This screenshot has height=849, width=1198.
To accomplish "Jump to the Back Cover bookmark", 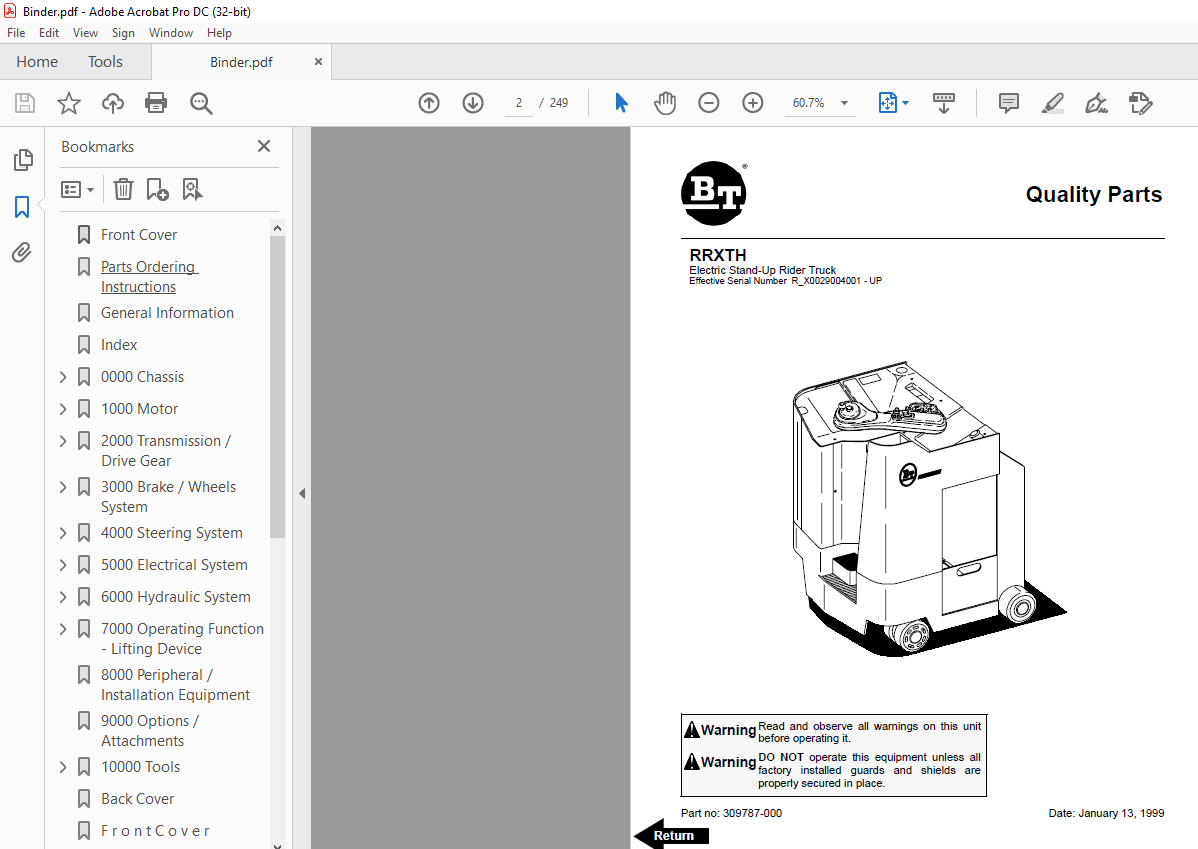I will coord(138,799).
